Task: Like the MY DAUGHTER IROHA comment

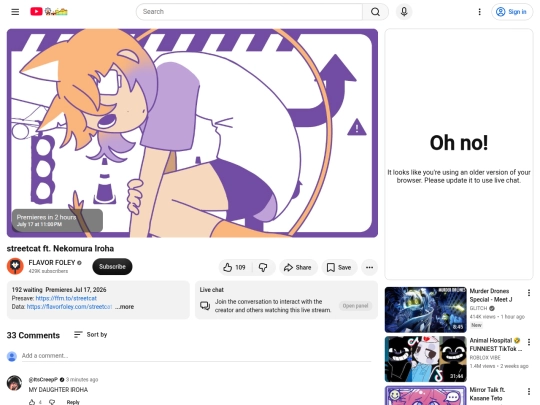Action: click(32, 402)
